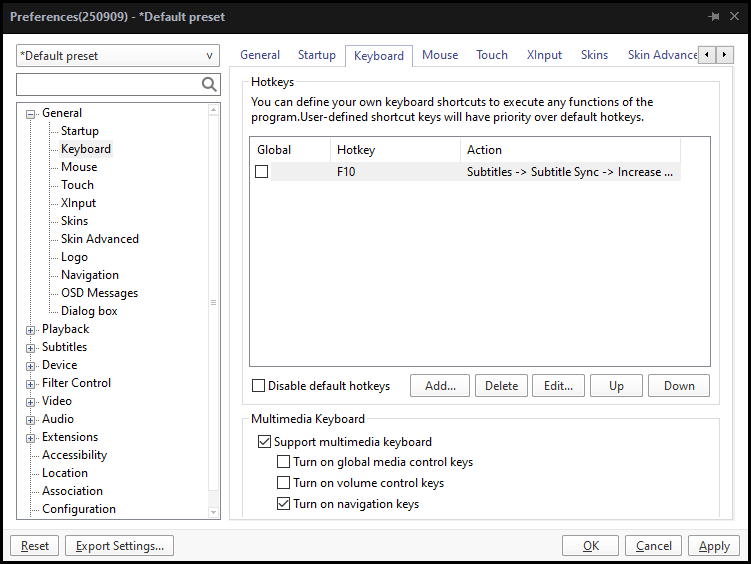Image resolution: width=751 pixels, height=564 pixels.
Task: Move hotkey Up in list
Action: pos(616,385)
